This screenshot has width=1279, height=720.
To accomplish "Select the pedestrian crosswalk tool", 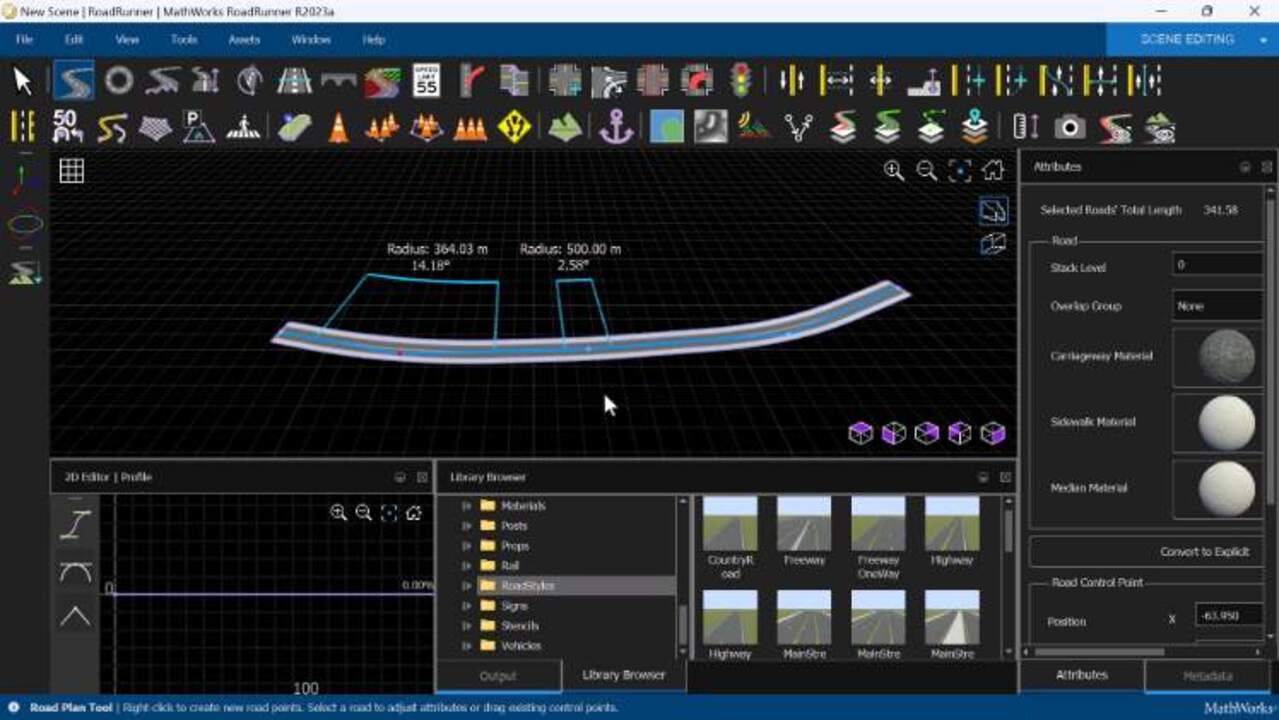I will pos(243,127).
